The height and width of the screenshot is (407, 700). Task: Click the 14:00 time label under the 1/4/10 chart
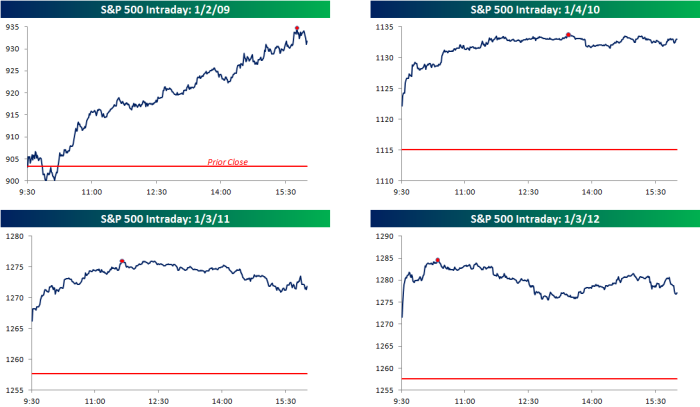pos(592,191)
